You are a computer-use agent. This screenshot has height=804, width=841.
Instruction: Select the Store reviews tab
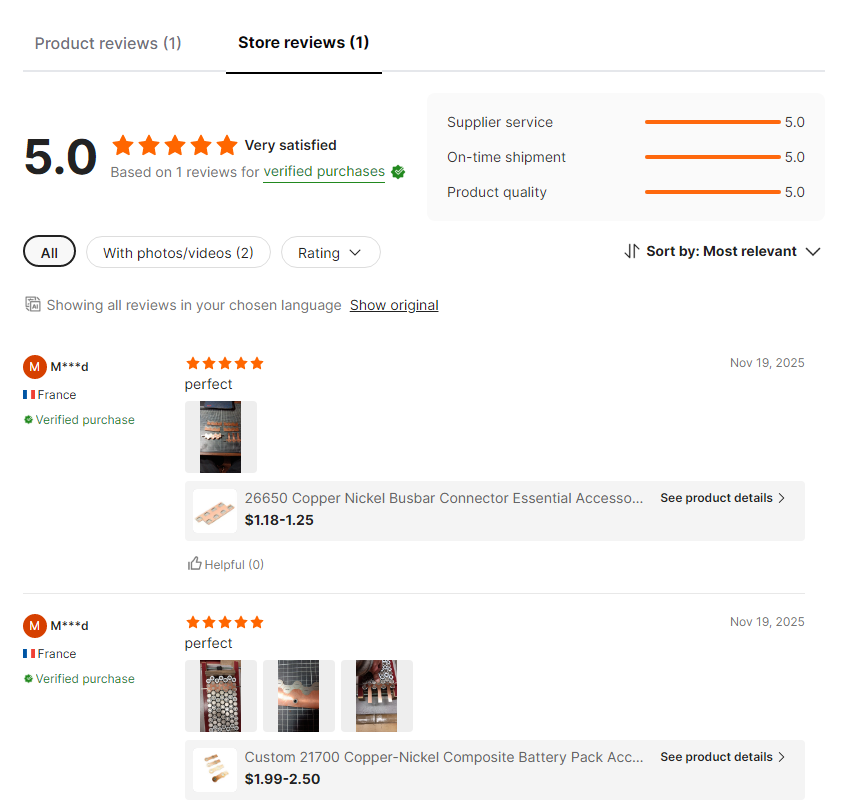(x=303, y=42)
